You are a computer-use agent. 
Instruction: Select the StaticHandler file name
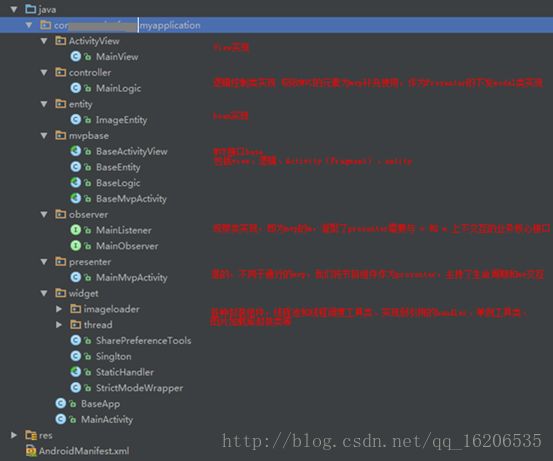pyautogui.click(x=125, y=372)
